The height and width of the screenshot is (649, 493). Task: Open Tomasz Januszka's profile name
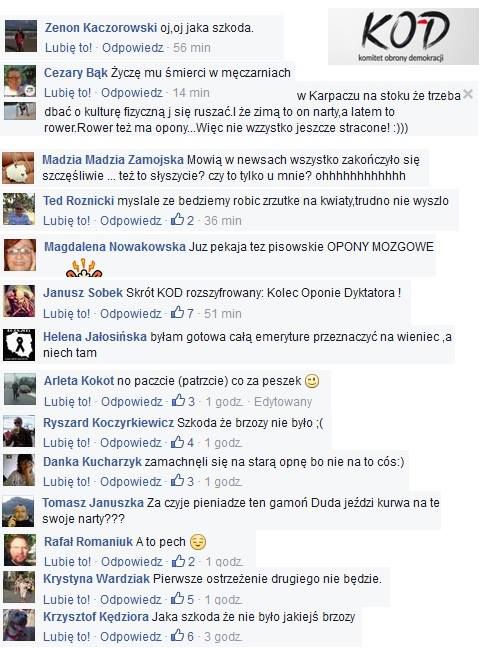point(93,503)
